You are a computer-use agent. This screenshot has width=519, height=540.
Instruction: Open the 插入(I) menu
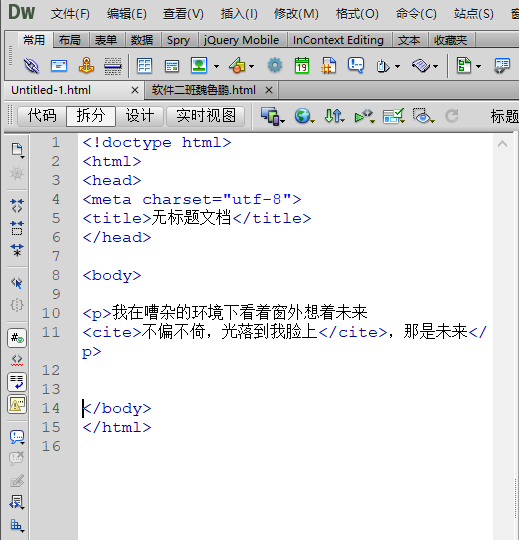point(239,14)
